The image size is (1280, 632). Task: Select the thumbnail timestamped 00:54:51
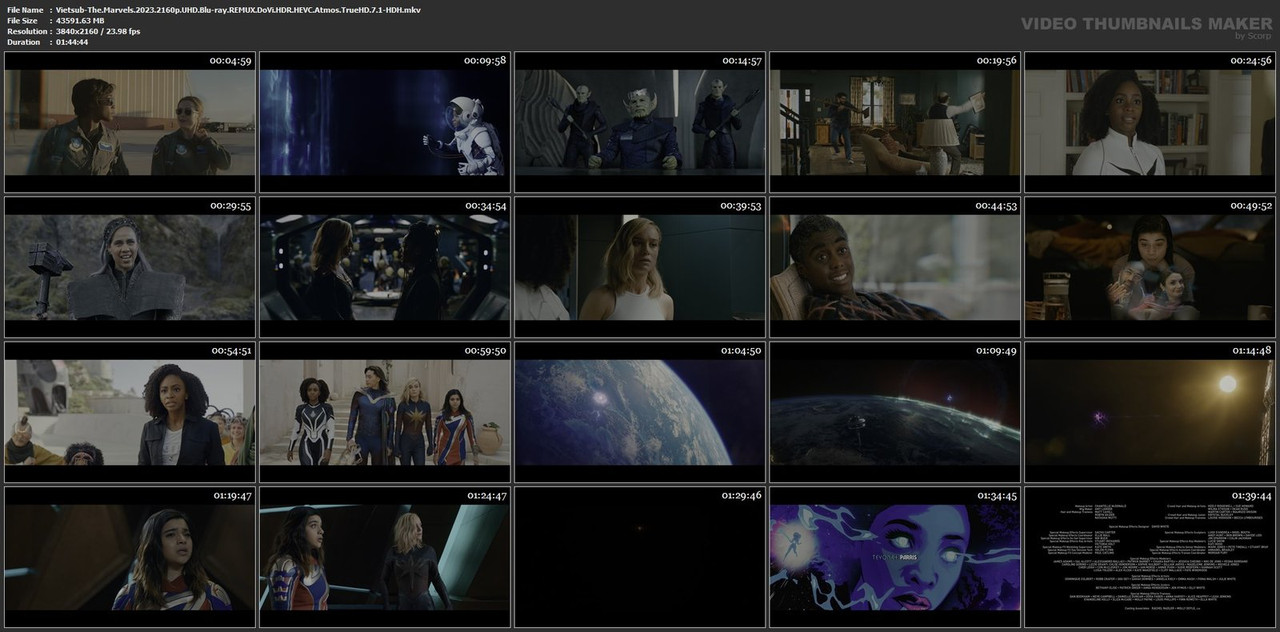click(x=130, y=412)
